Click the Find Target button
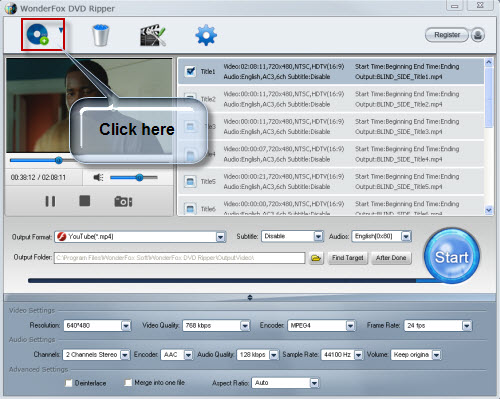Viewport: 500px width, 399px height. pos(348,258)
